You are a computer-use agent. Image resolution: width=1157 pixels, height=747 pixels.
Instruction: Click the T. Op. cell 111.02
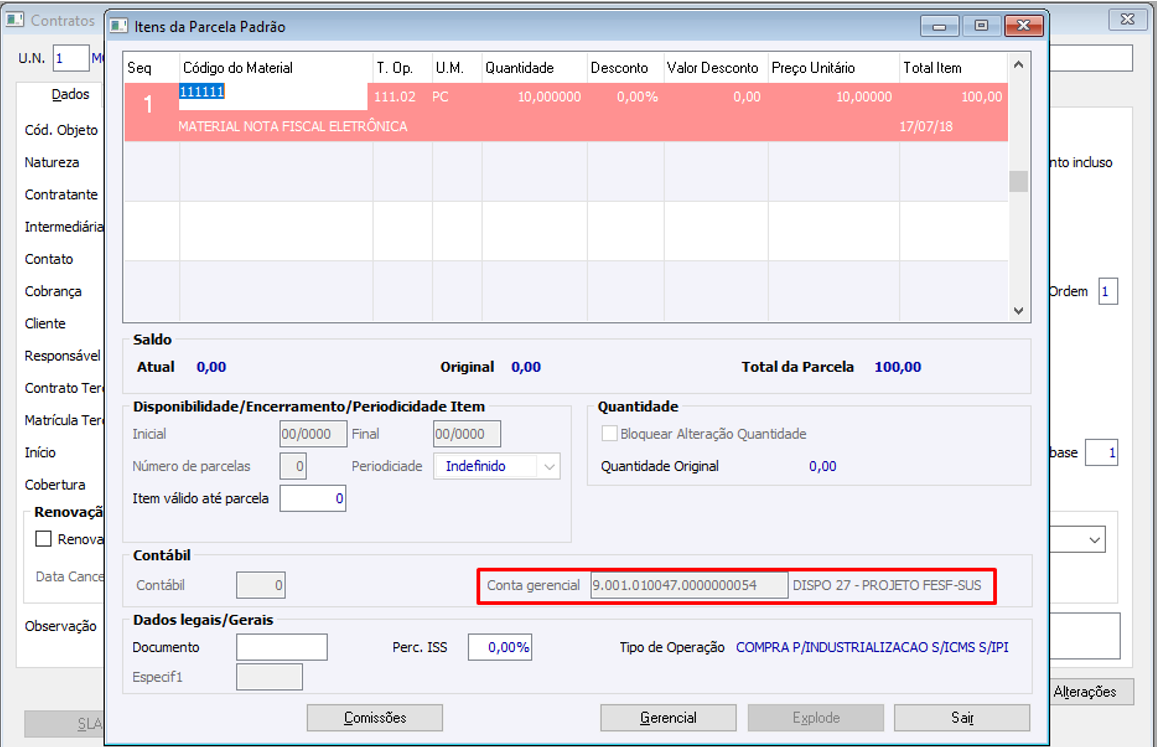pyautogui.click(x=395, y=97)
